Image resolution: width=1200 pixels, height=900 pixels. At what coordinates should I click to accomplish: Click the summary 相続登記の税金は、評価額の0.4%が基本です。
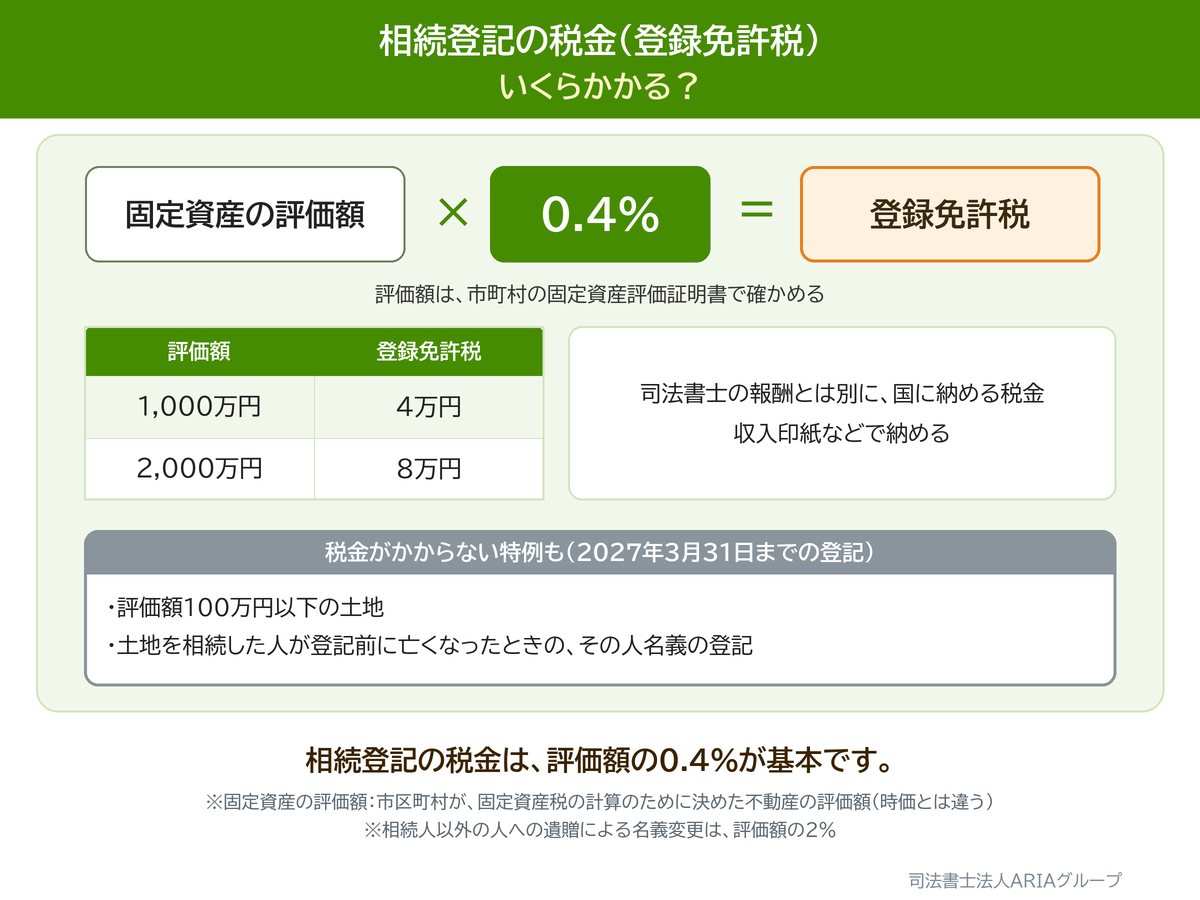coord(600,759)
